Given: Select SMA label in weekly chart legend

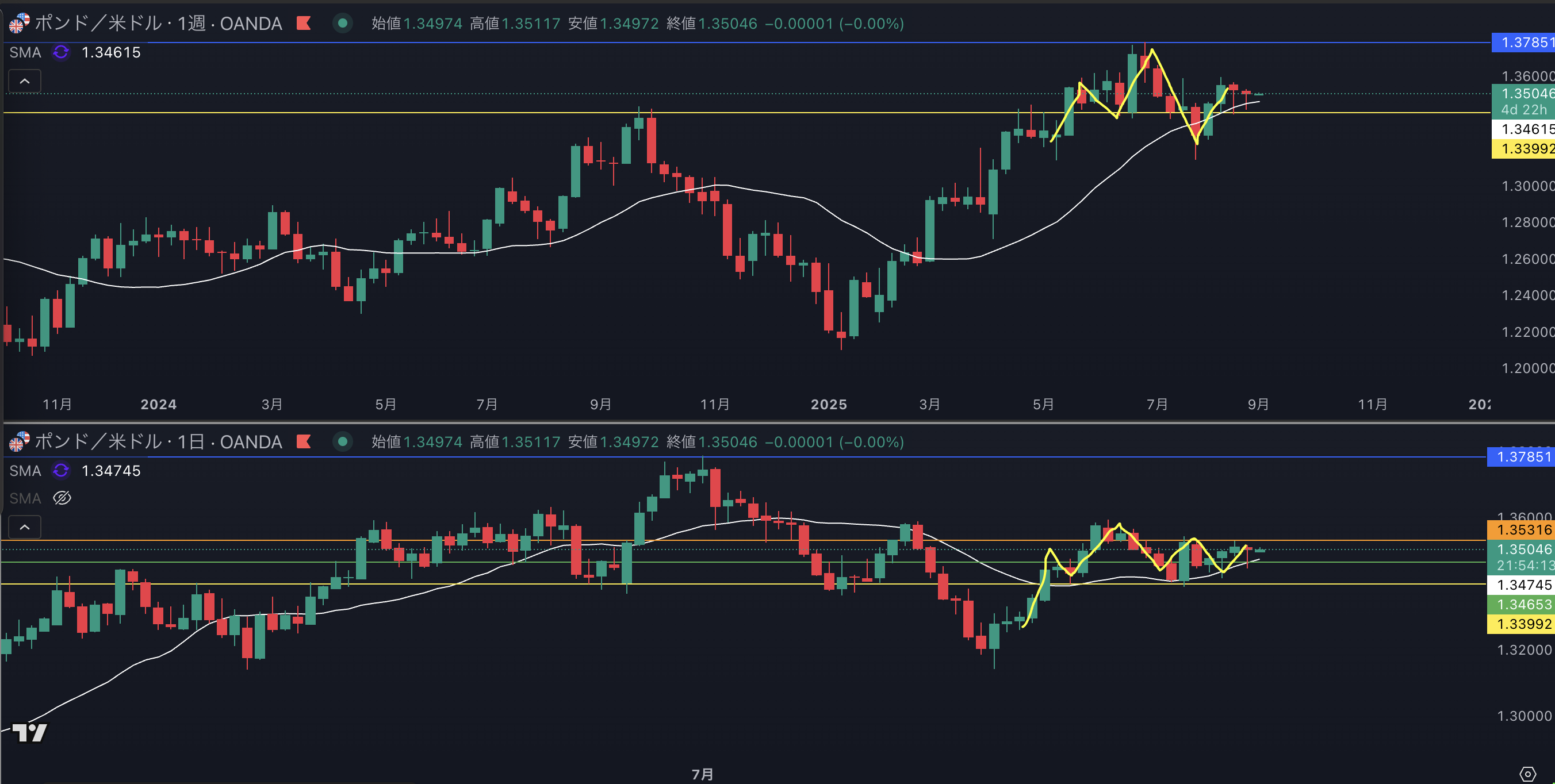Looking at the screenshot, I should (x=25, y=52).
